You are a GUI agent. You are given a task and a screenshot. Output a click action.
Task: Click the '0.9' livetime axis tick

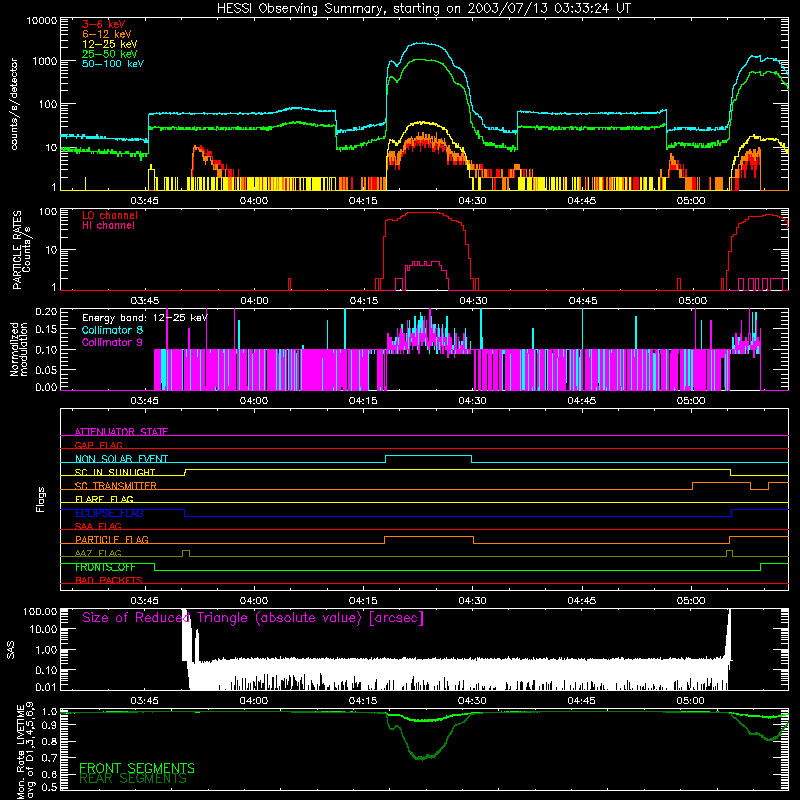coord(49,724)
